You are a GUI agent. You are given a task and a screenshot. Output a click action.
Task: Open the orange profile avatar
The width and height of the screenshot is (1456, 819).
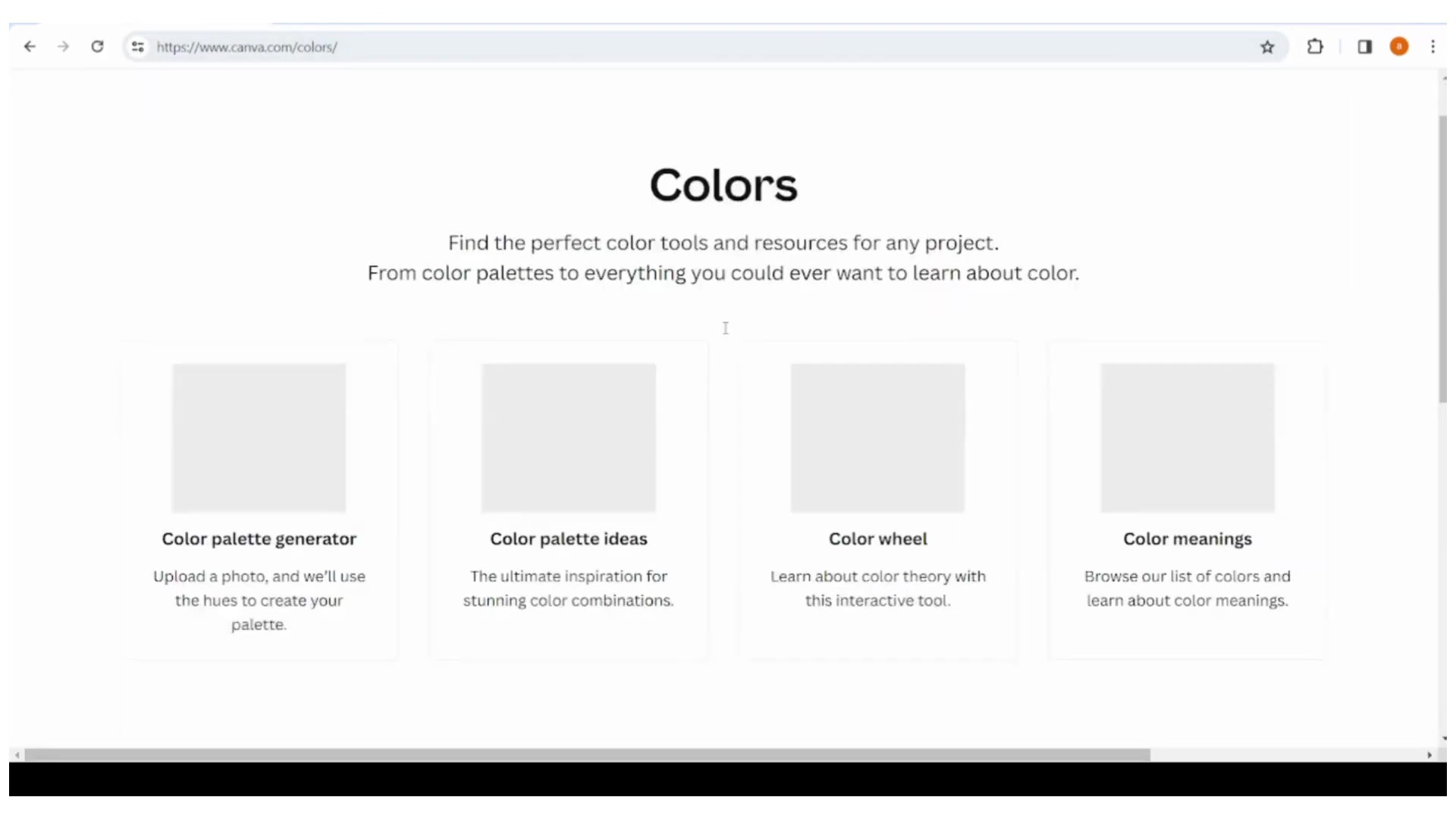pos(1399,47)
